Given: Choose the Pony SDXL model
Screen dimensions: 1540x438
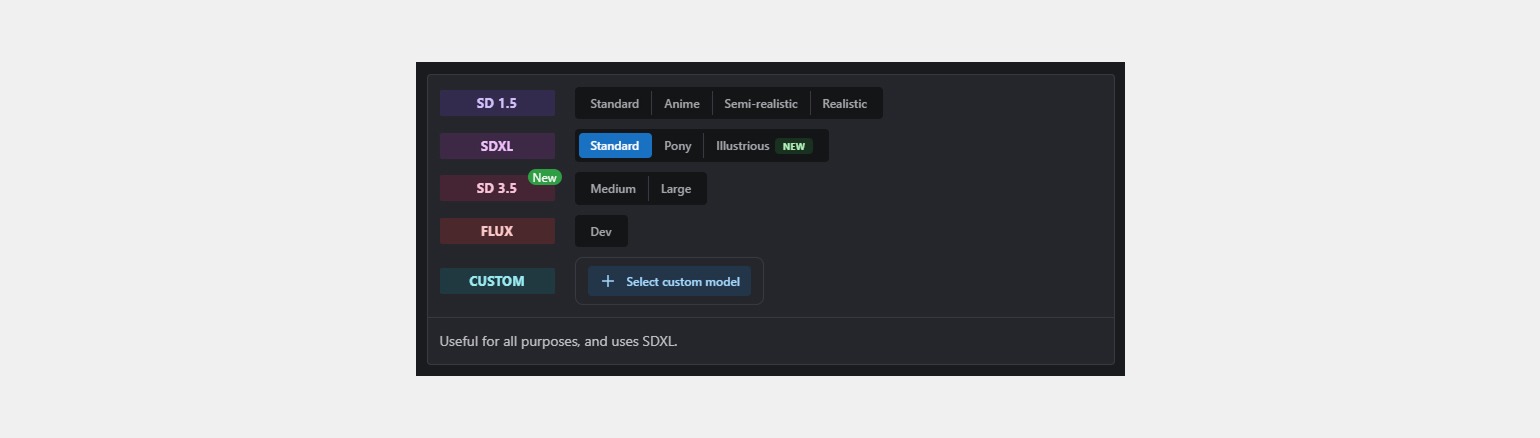Looking at the screenshot, I should [678, 146].
